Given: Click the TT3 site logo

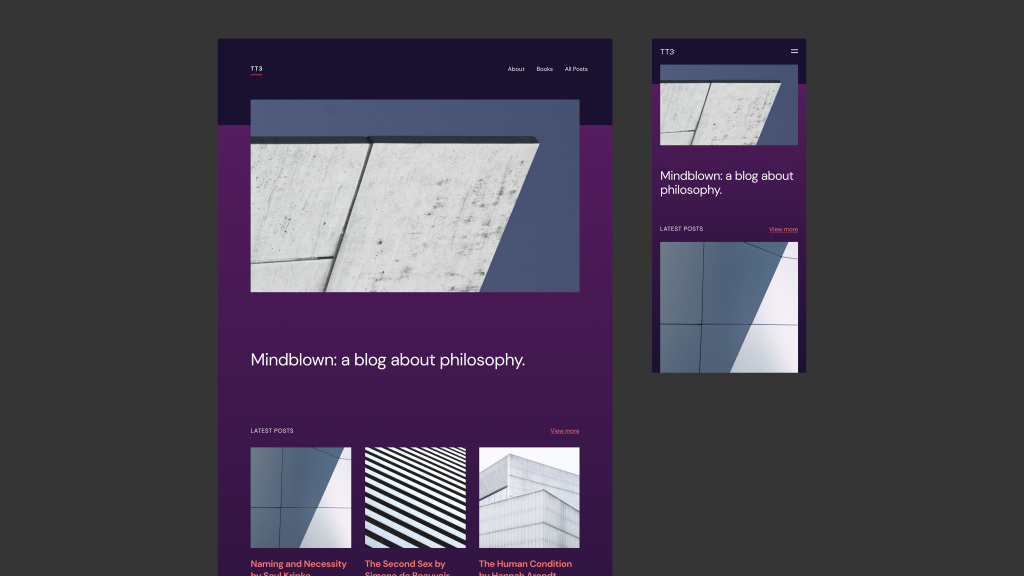Looking at the screenshot, I should coord(256,68).
